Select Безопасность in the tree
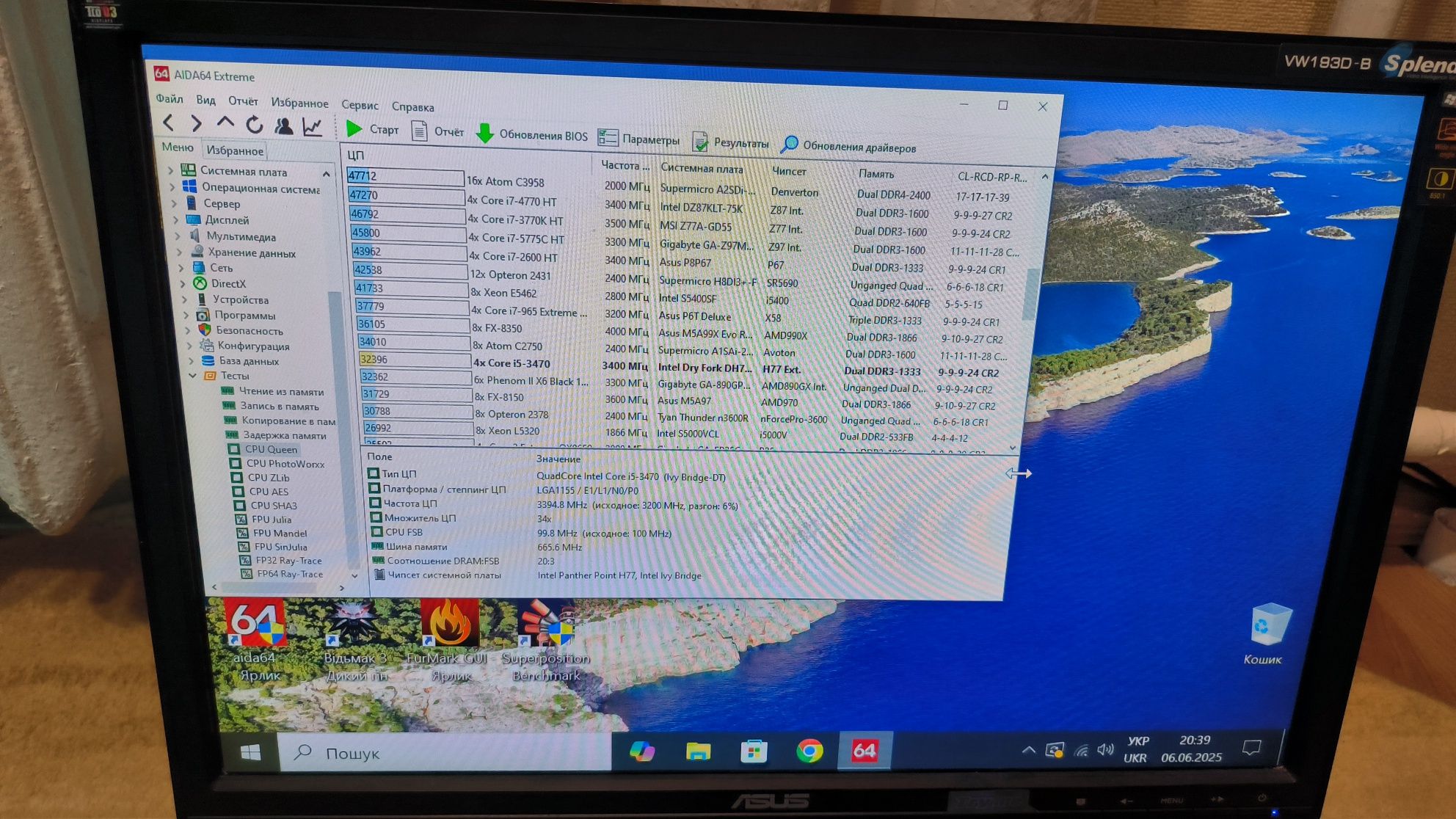1456x819 pixels. click(249, 330)
